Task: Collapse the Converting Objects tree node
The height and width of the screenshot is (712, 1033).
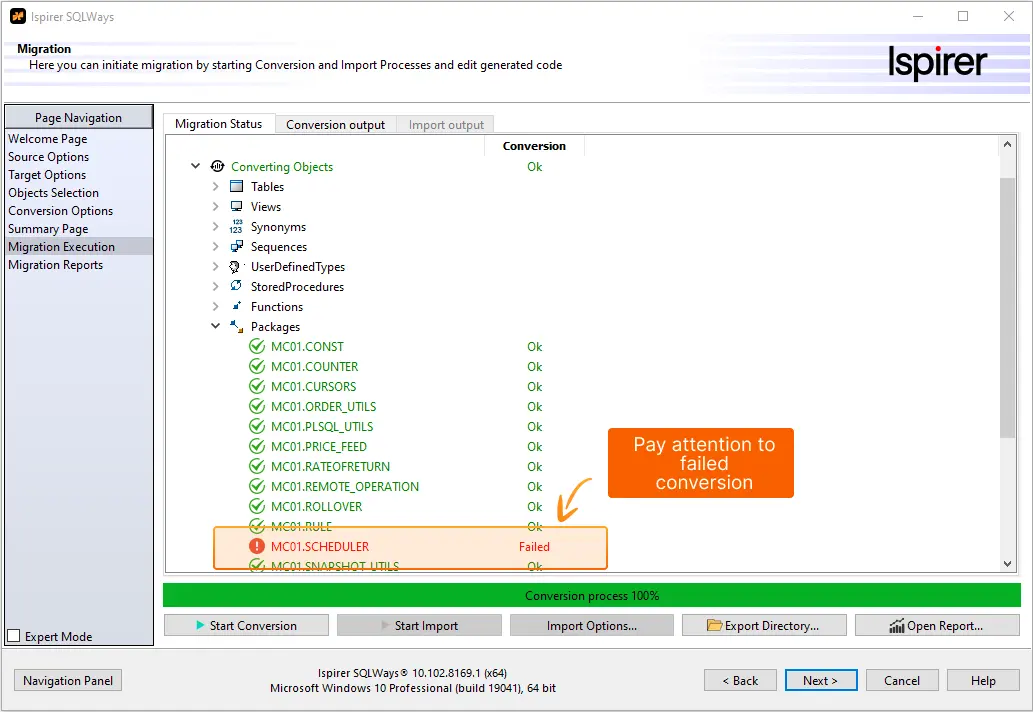Action: click(x=196, y=166)
